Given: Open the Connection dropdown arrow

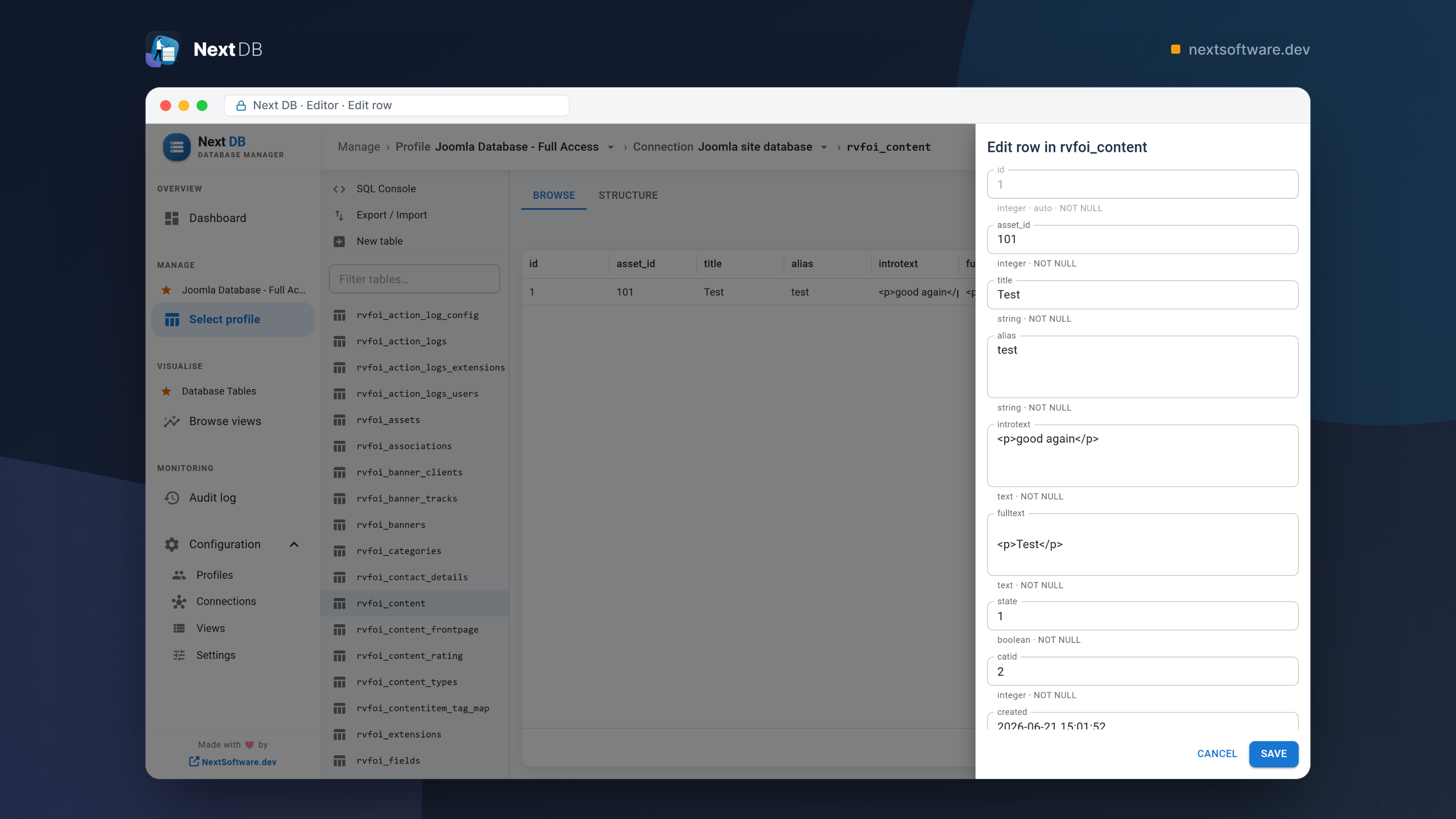Looking at the screenshot, I should pyautogui.click(x=824, y=147).
